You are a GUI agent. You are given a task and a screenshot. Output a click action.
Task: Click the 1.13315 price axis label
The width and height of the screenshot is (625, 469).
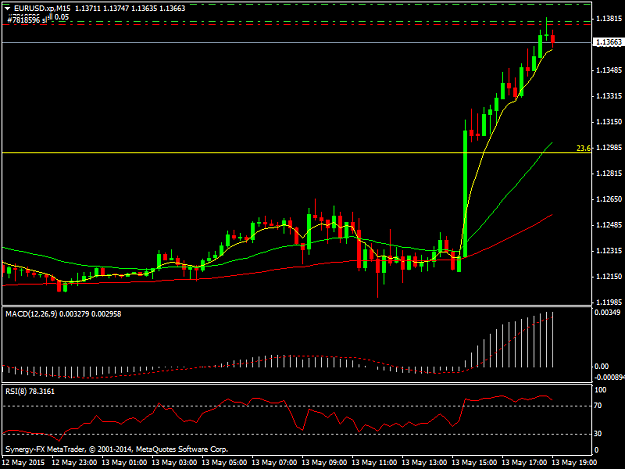pyautogui.click(x=609, y=96)
